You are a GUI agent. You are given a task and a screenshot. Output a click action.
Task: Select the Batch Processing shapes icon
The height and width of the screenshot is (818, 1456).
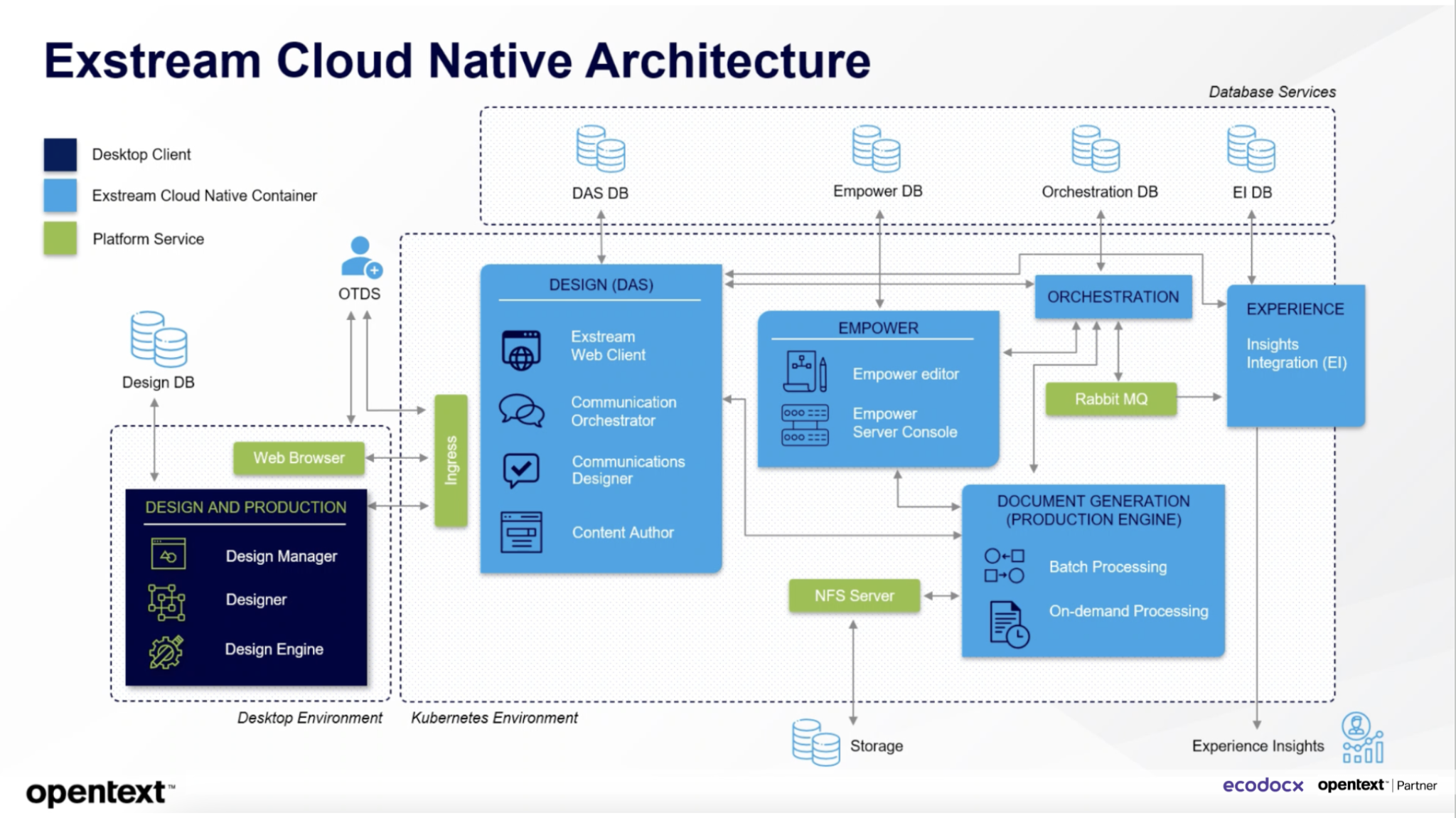click(x=1006, y=567)
